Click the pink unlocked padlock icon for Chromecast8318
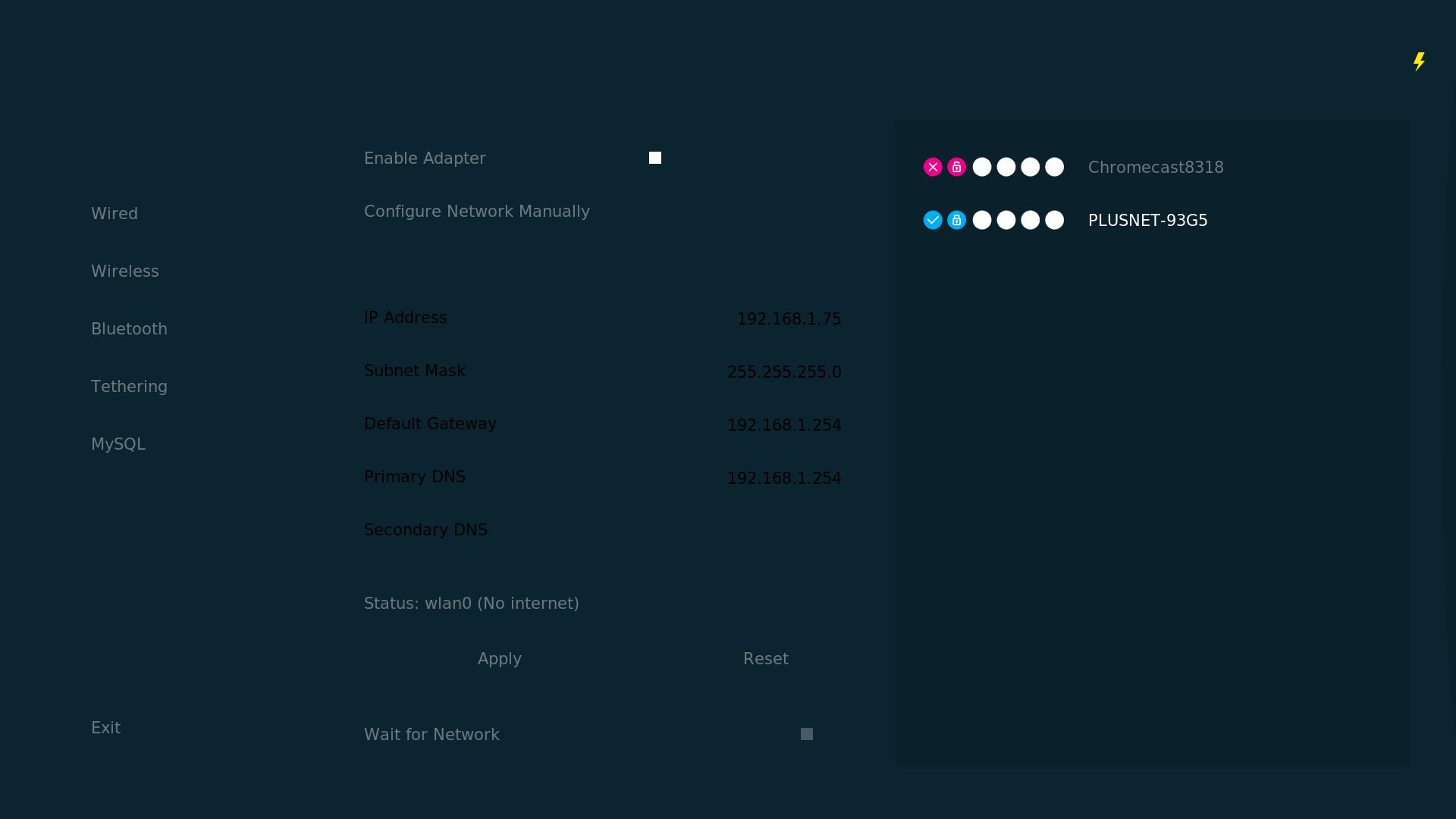This screenshot has height=819, width=1456. [957, 167]
